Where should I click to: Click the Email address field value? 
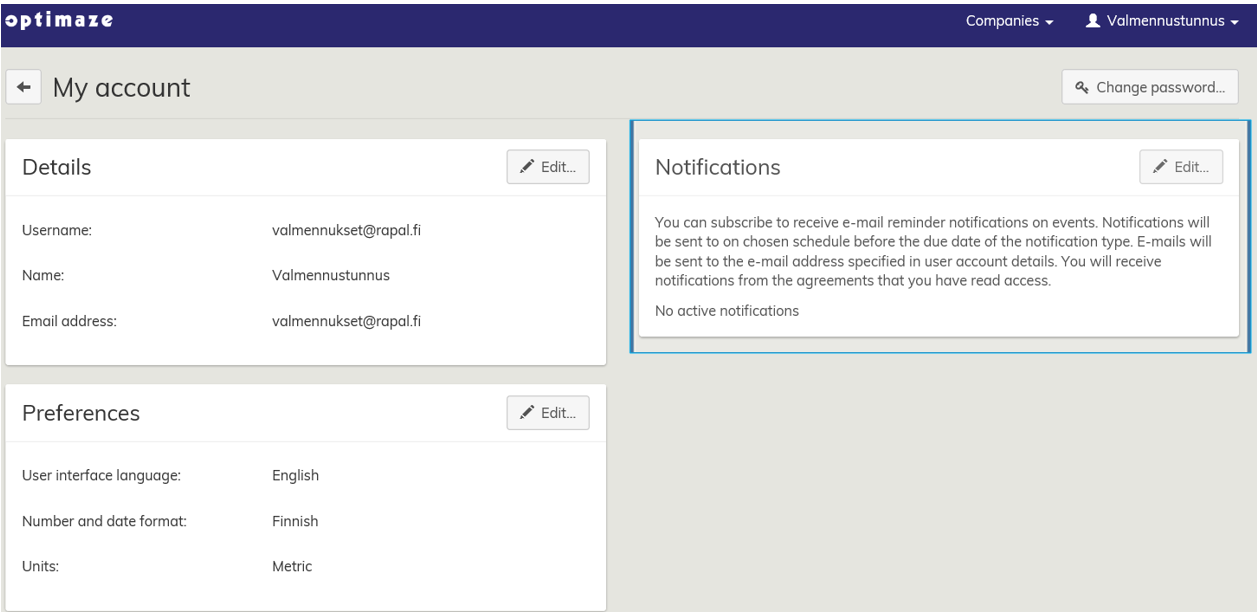pos(346,321)
